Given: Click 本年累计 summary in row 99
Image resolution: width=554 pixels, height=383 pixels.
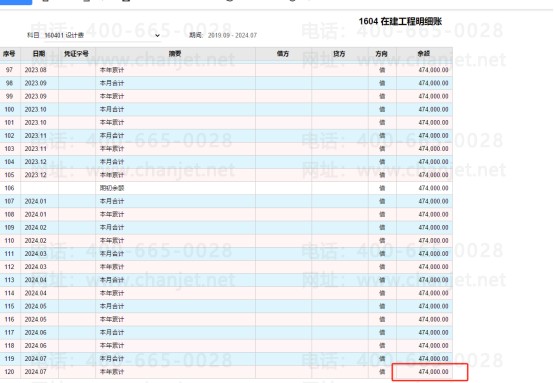Looking at the screenshot, I should 112,96.
